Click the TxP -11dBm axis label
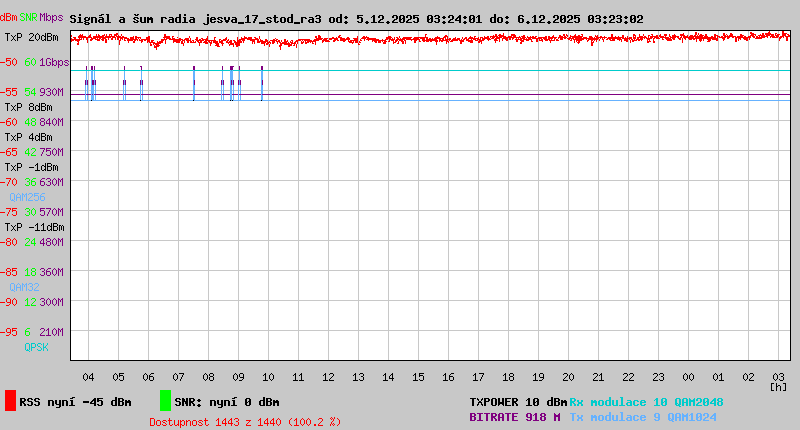The image size is (800, 430). (34, 227)
